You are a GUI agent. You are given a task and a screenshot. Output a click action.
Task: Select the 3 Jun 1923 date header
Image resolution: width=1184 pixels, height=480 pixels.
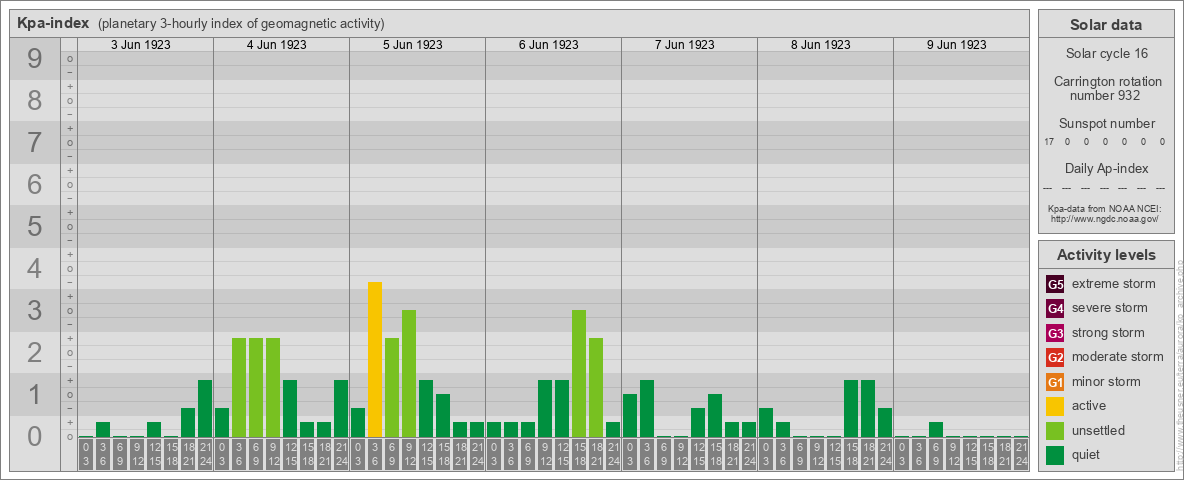coord(140,45)
